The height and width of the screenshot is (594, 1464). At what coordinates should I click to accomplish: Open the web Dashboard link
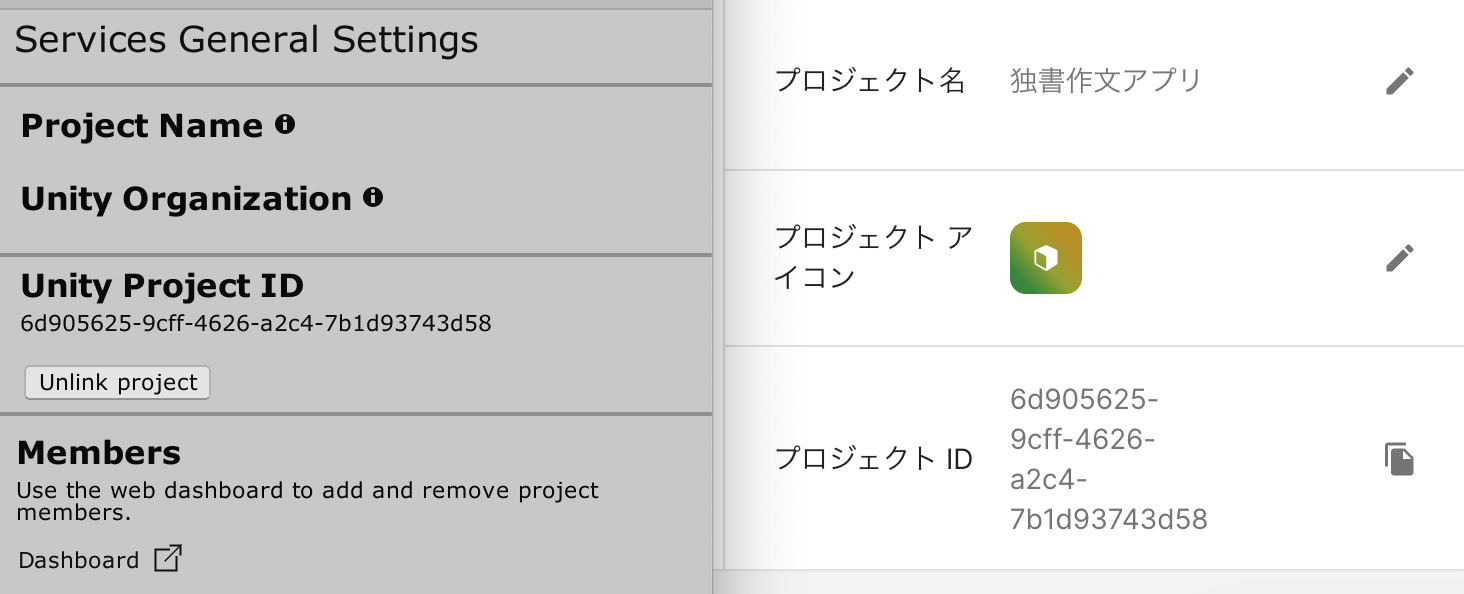coord(77,559)
